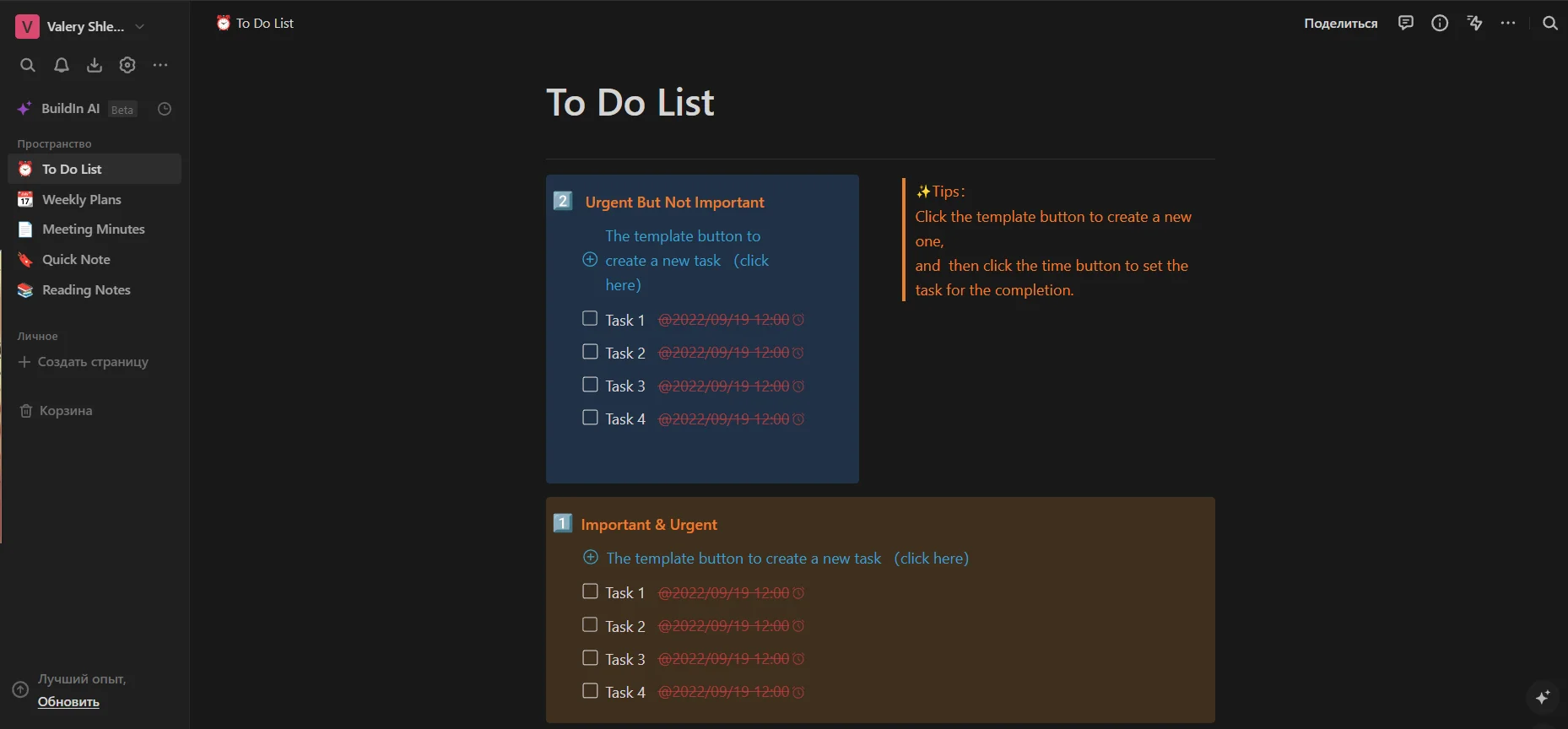The height and width of the screenshot is (729, 1568).
Task: Click To Do List breadcrumb title
Action: pos(265,23)
